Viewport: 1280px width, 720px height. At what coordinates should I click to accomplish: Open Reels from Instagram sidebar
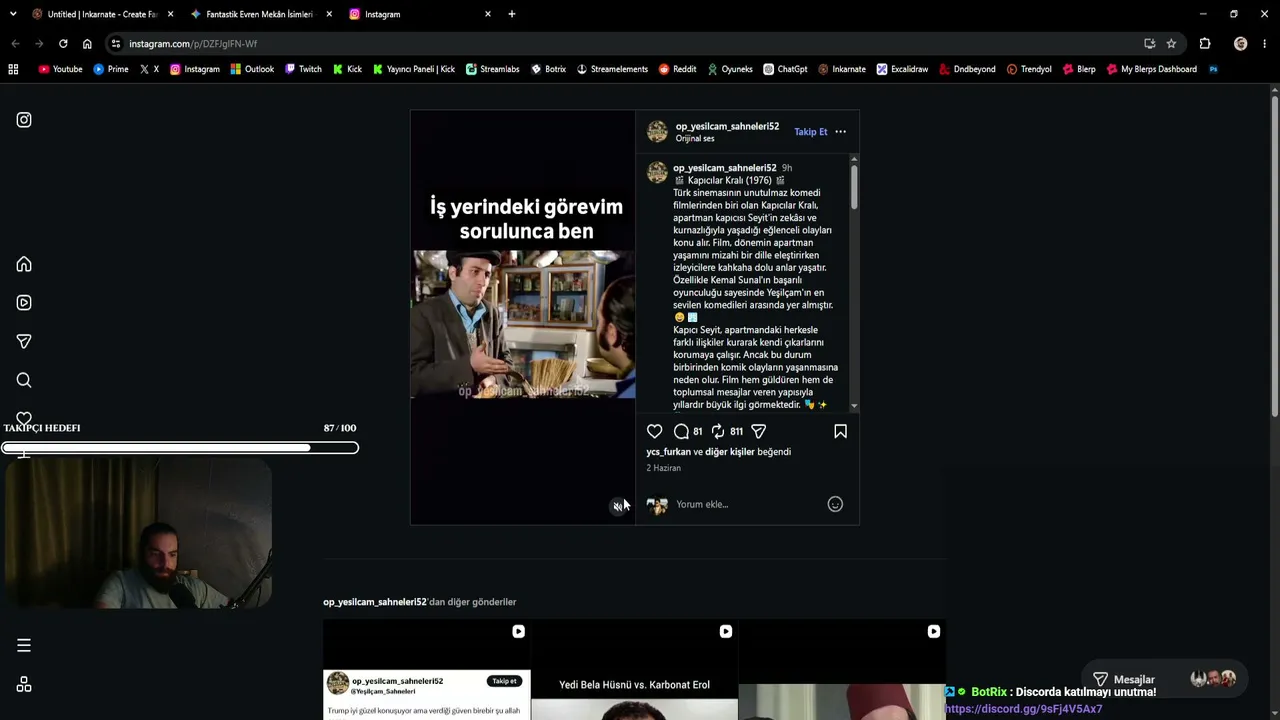coord(24,303)
